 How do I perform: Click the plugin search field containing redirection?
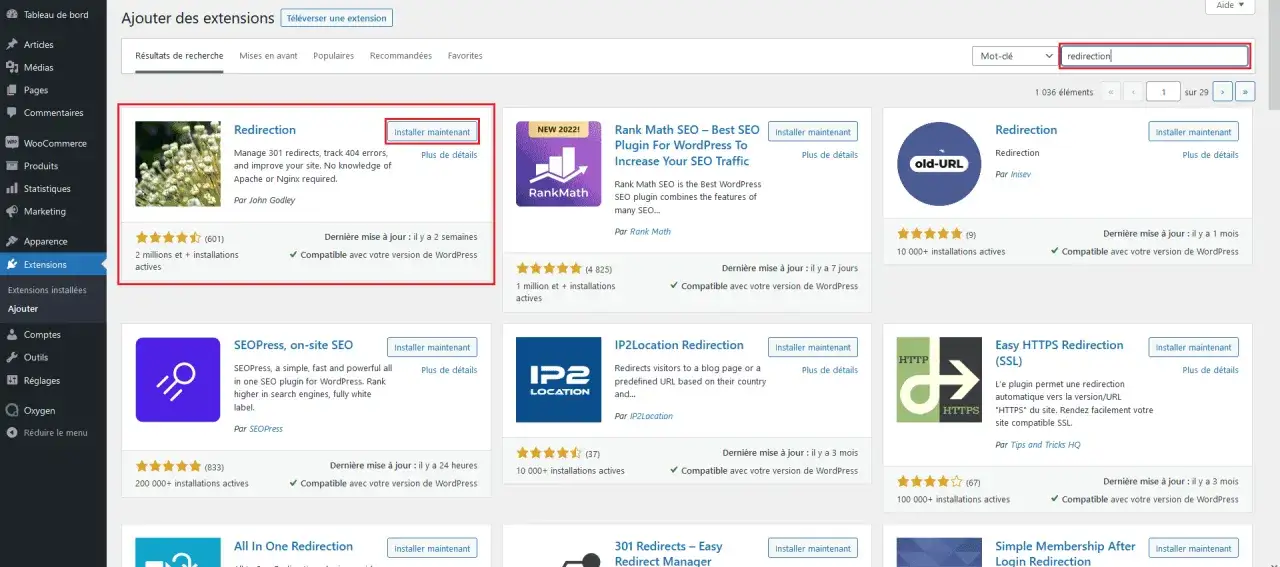tap(1154, 56)
